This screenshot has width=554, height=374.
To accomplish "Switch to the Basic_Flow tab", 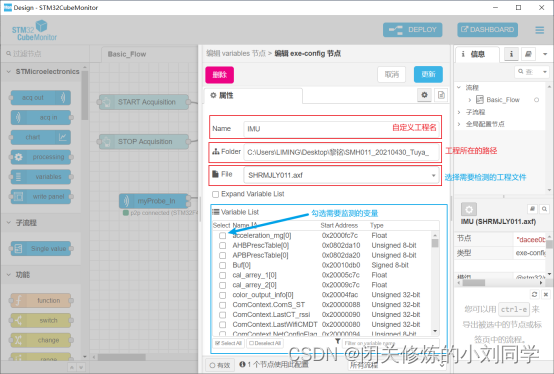I will [x=127, y=54].
